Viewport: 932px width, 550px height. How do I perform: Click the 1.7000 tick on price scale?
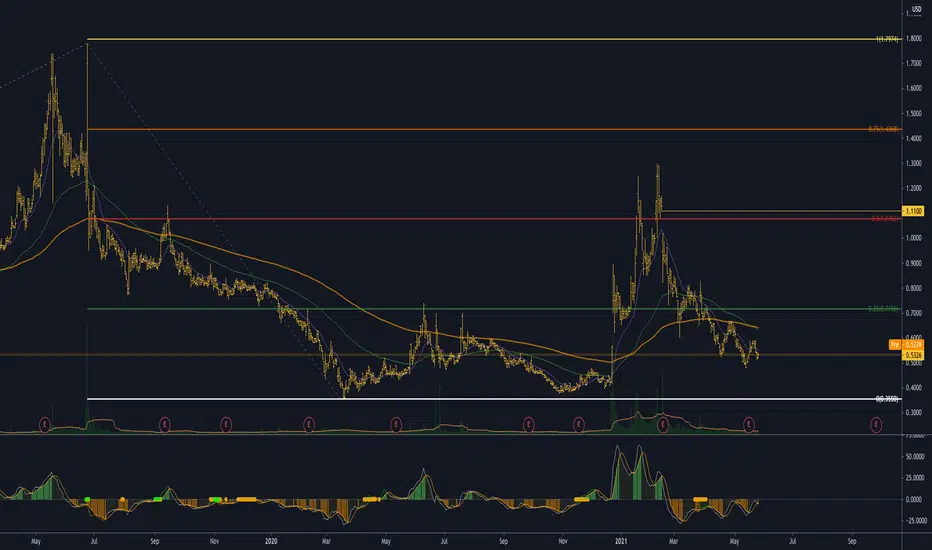pos(914,63)
